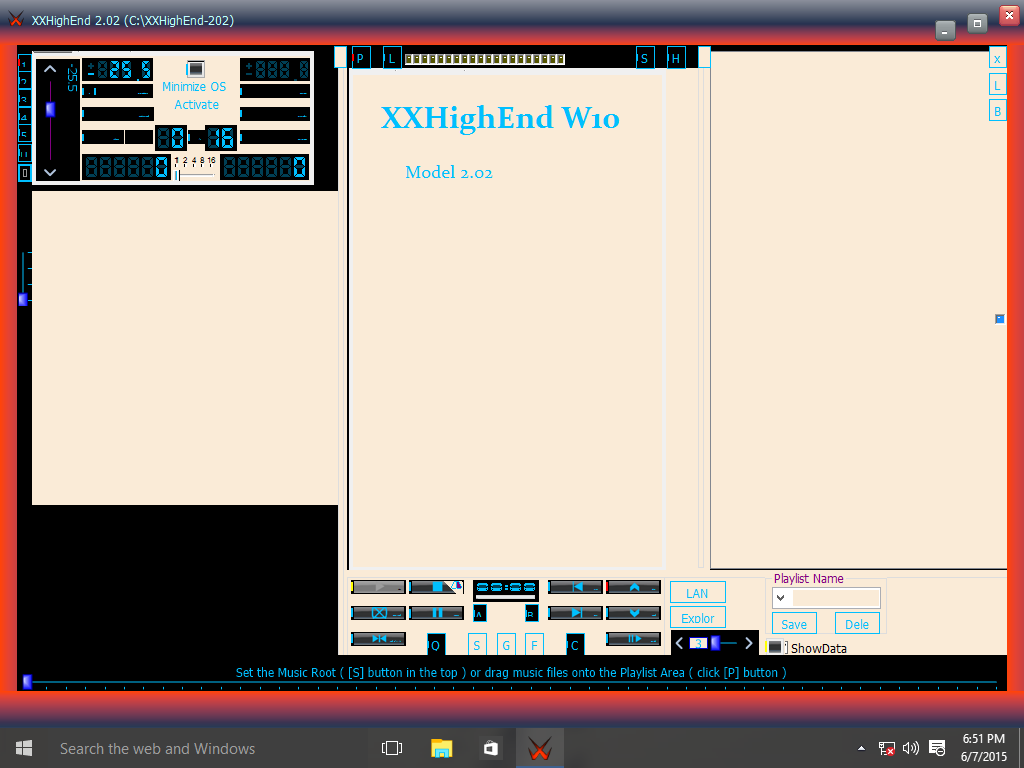Screen dimensions: 1024x768
Task: Click the B button on right edge
Action: click(997, 111)
